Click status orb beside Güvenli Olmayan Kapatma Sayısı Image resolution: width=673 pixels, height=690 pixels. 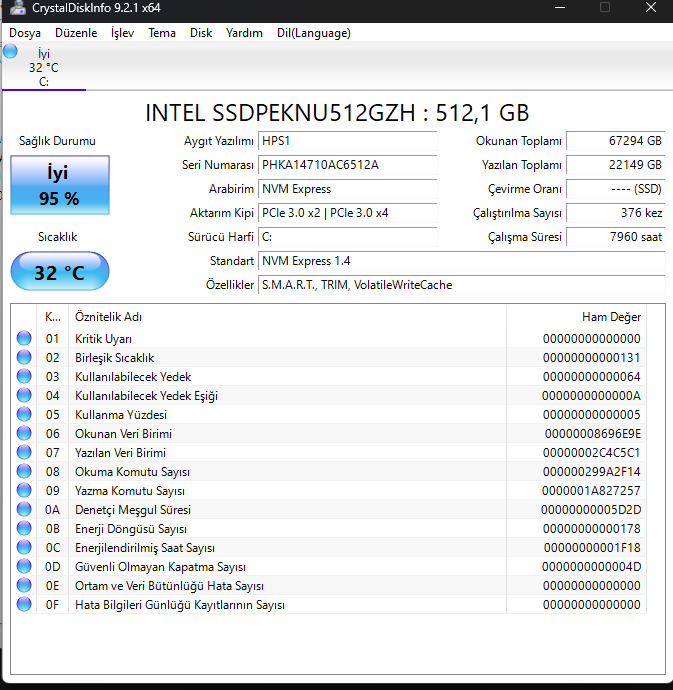[x=24, y=567]
